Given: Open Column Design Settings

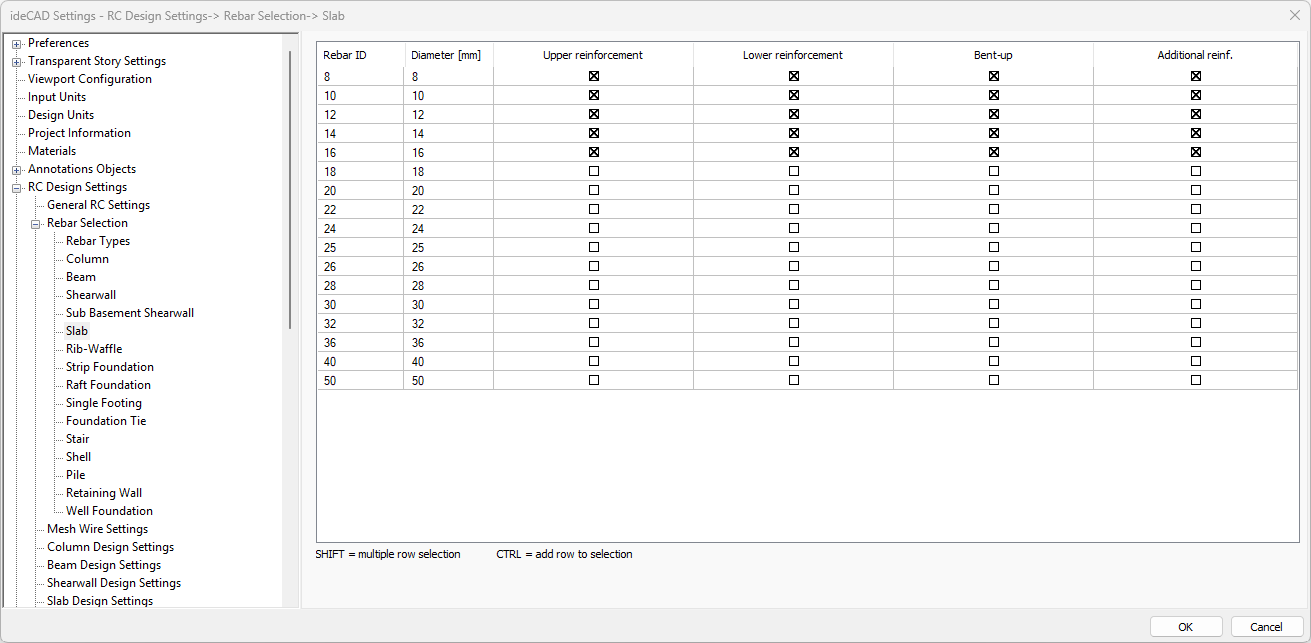Looking at the screenshot, I should tap(110, 547).
